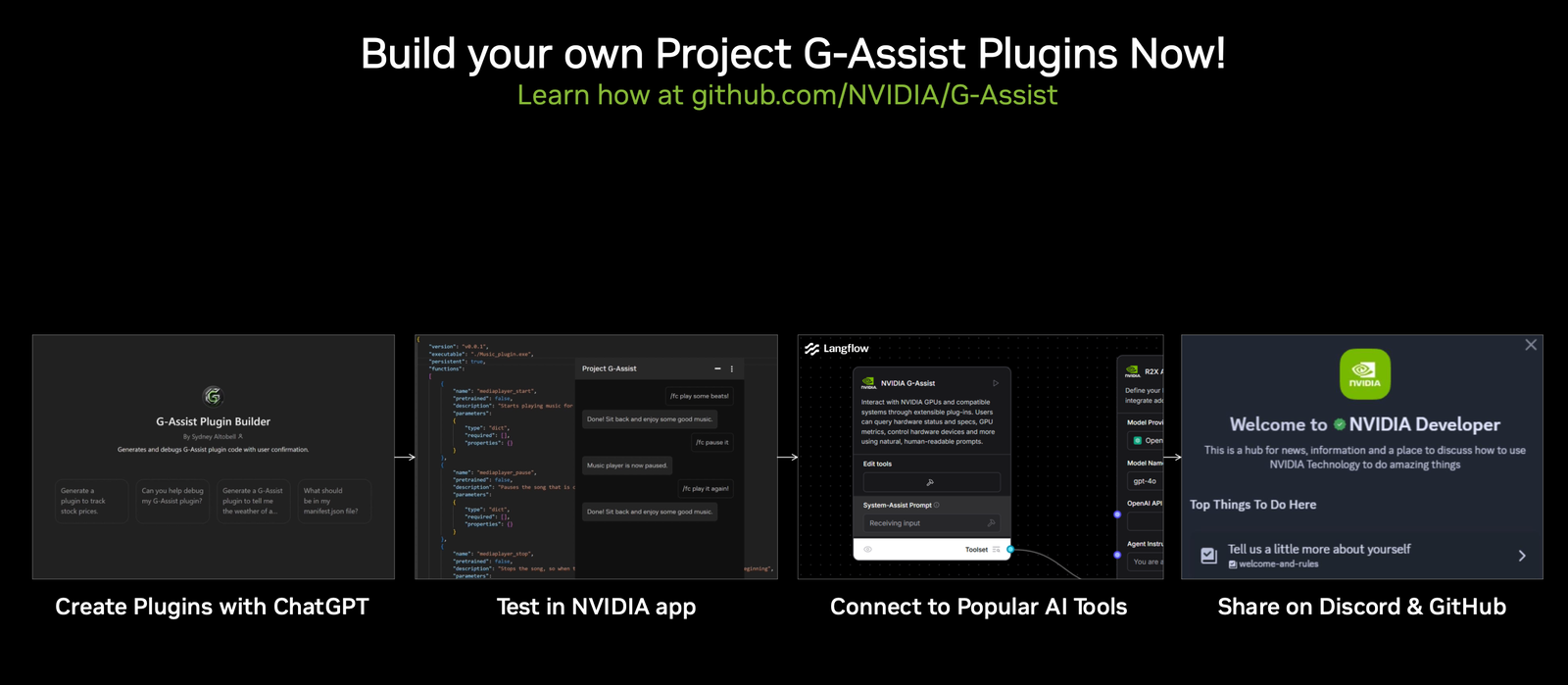The width and height of the screenshot is (1568, 685).
Task: Click the Agent Instructions purple input connector
Action: pos(1117,555)
